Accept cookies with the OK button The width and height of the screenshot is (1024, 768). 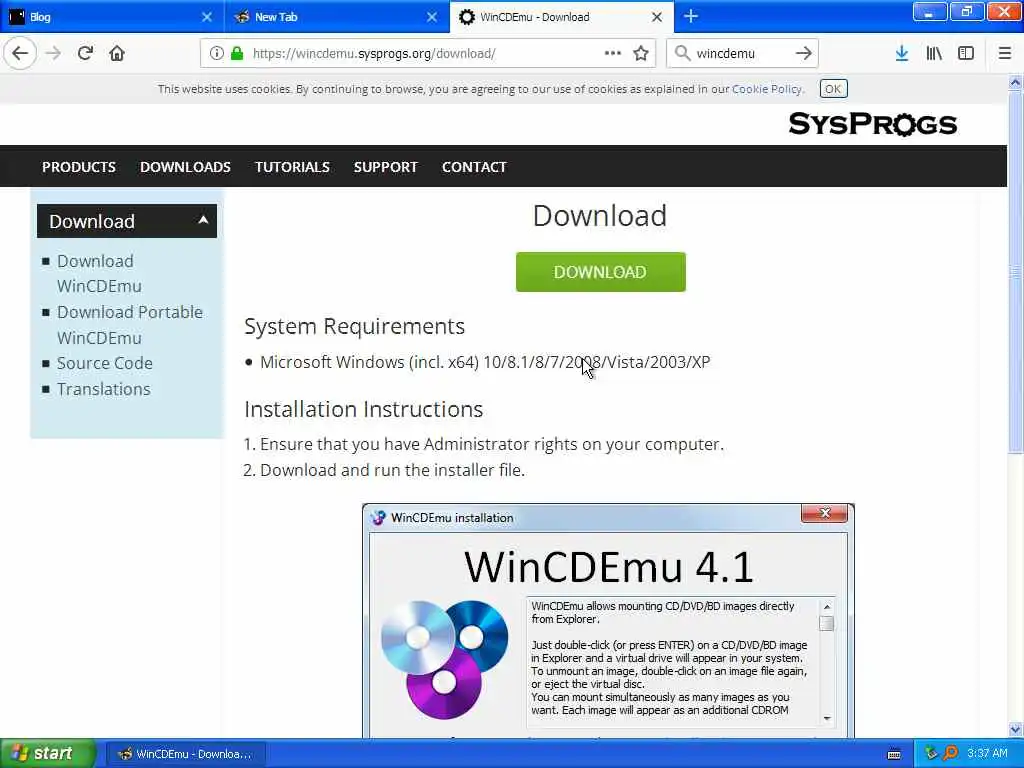(833, 89)
